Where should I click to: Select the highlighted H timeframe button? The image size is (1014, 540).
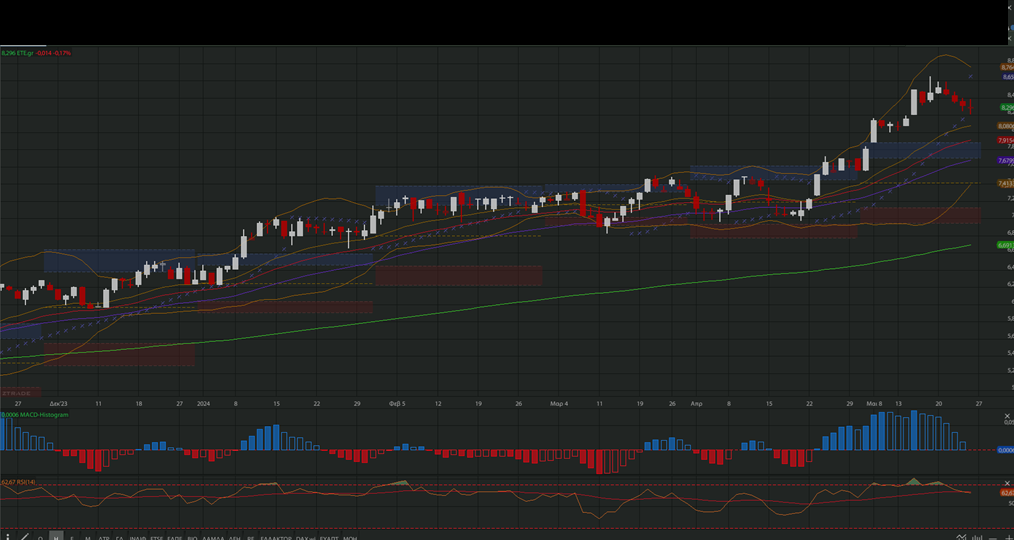pyautogui.click(x=56, y=537)
